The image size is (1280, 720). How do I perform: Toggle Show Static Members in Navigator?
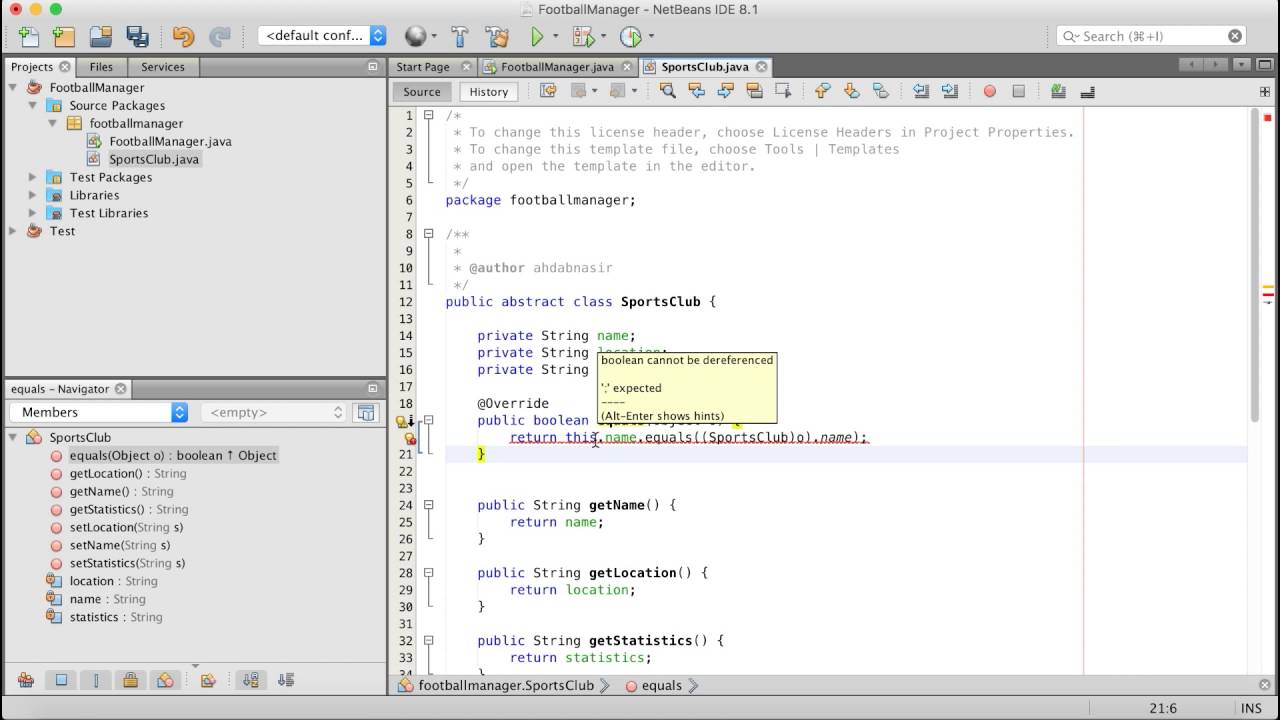click(x=96, y=680)
